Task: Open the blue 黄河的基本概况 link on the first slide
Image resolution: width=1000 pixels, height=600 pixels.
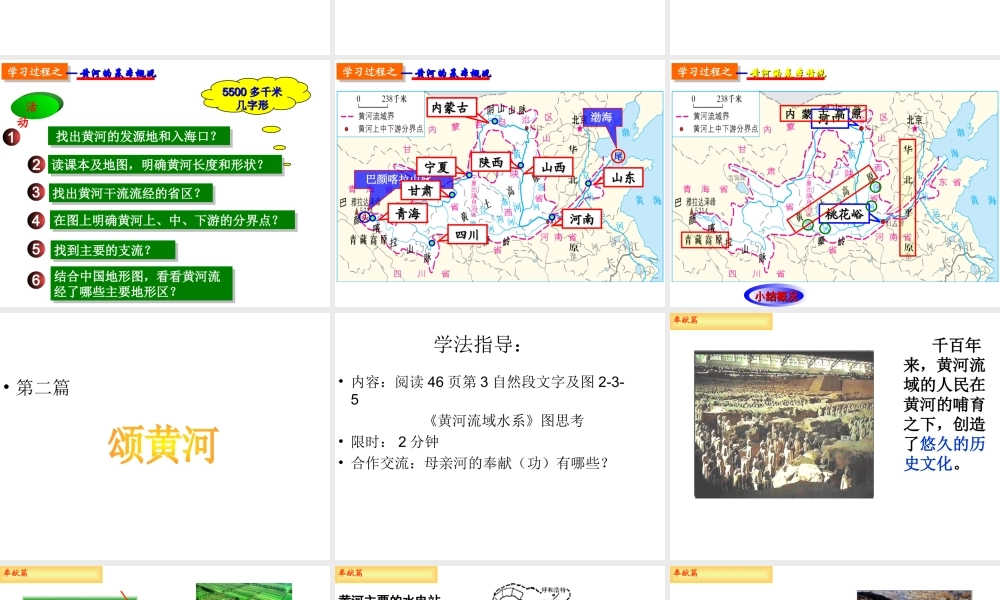Action: coord(117,74)
